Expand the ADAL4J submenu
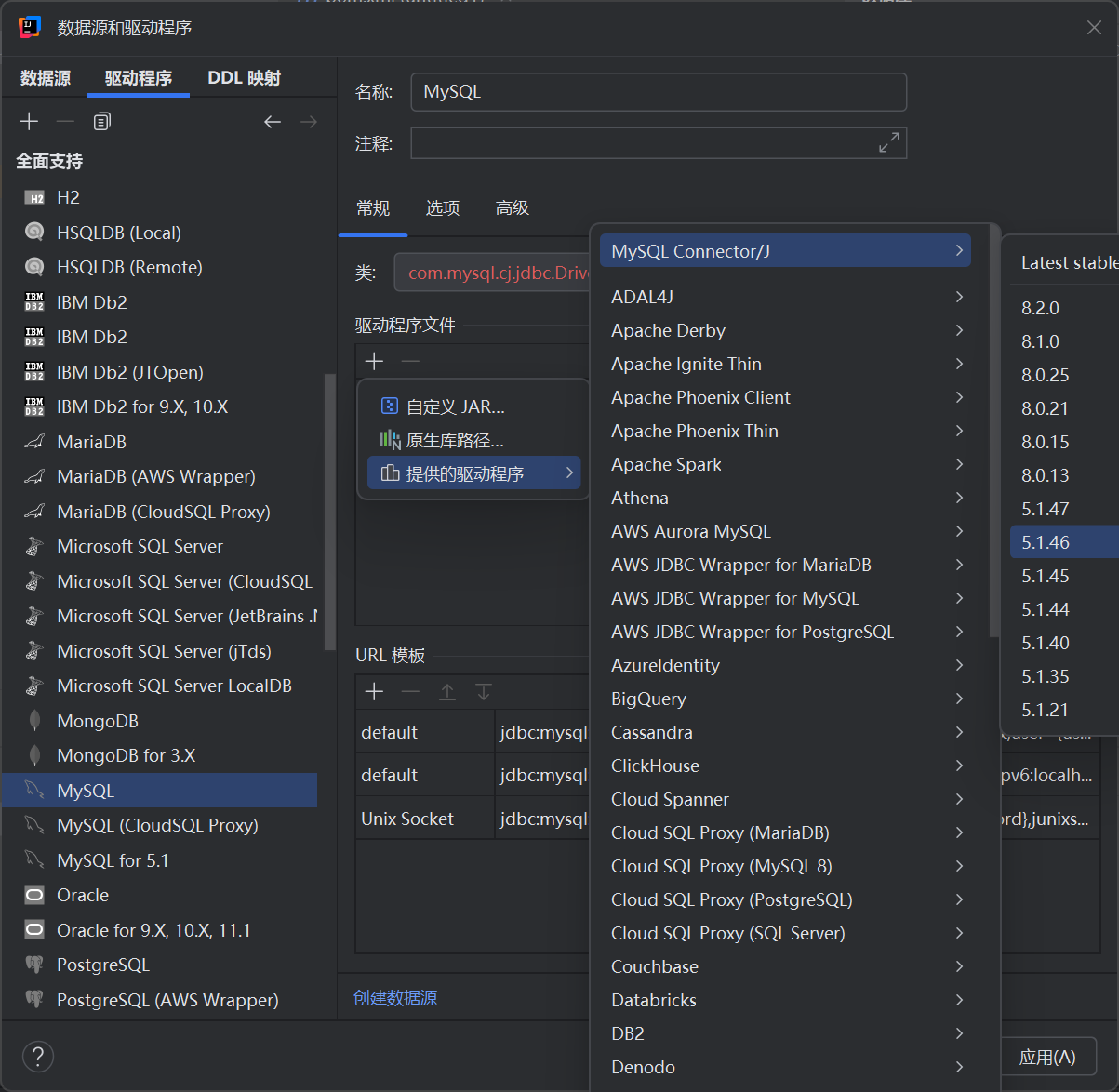1119x1092 pixels. [x=785, y=297]
